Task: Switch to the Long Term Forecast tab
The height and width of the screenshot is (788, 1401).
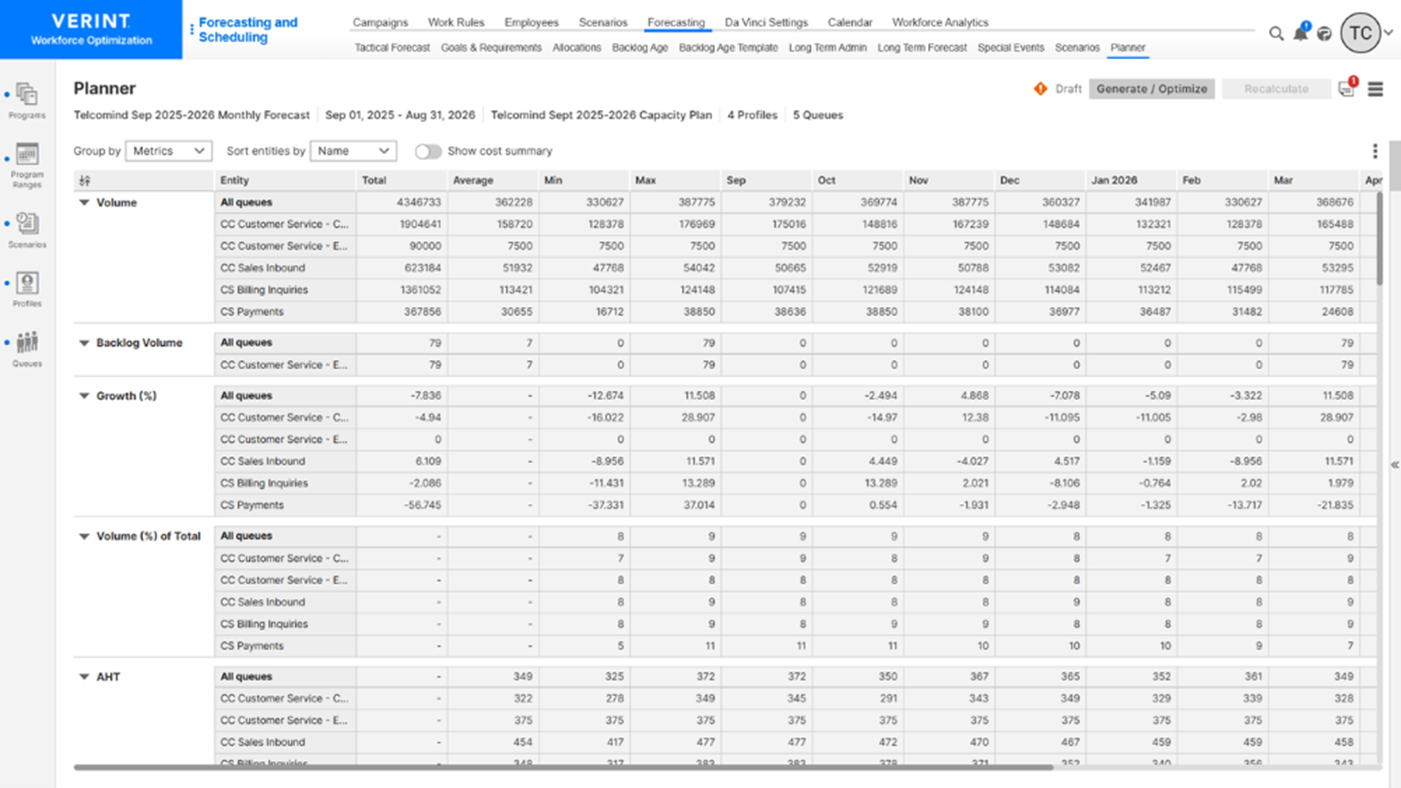Action: tap(921, 48)
